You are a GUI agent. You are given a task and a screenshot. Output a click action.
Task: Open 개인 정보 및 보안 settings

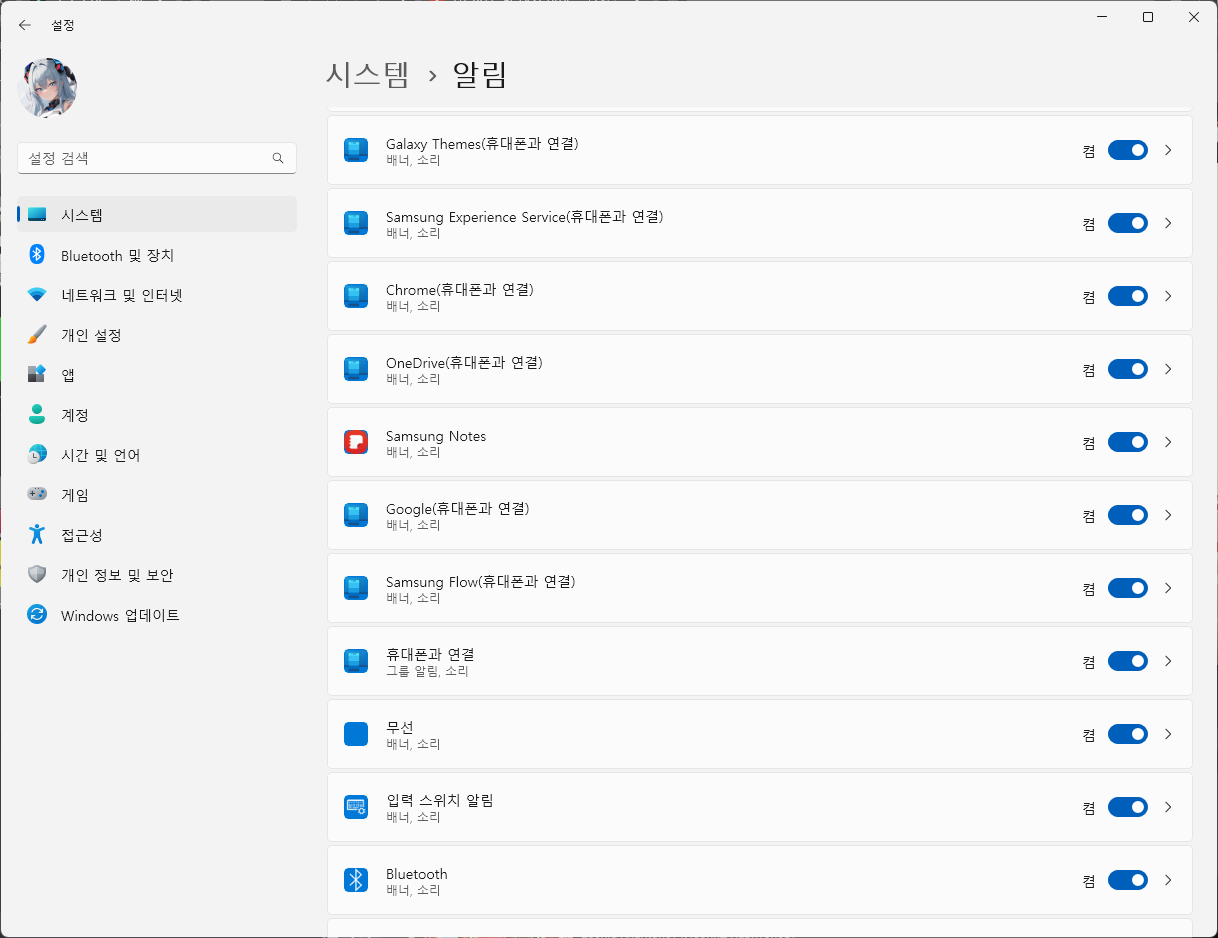157,575
